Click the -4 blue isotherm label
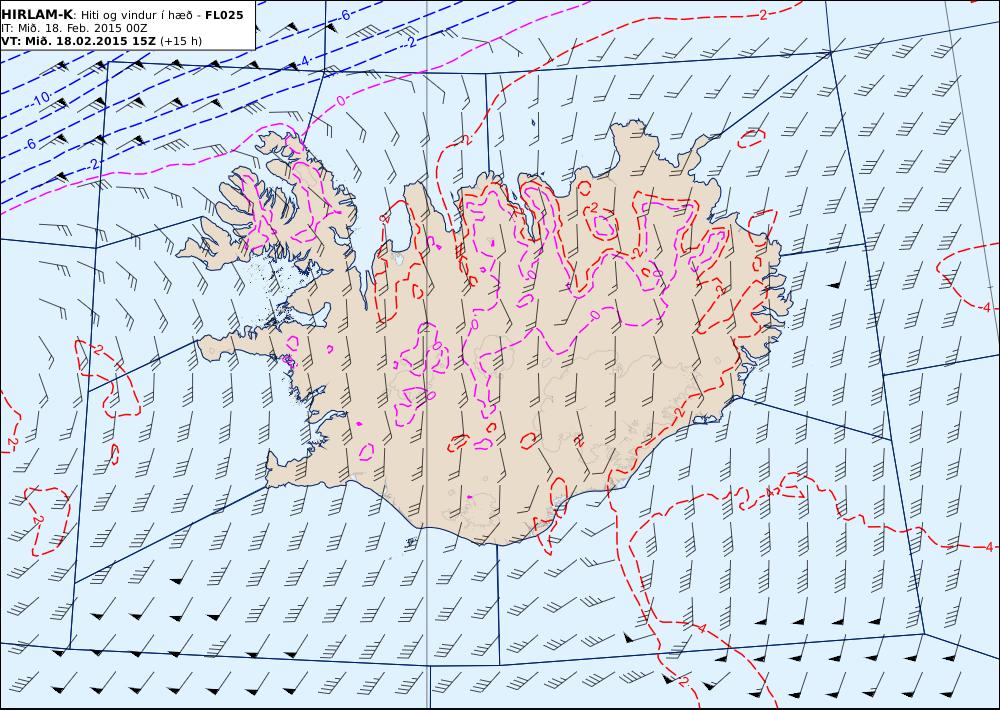The height and width of the screenshot is (710, 1000). click(304, 62)
